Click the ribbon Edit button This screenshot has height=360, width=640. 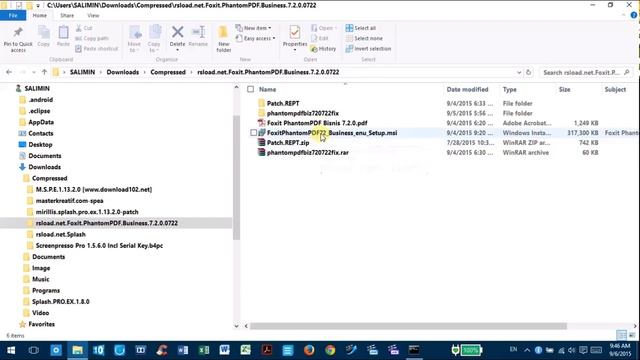tap(320, 38)
